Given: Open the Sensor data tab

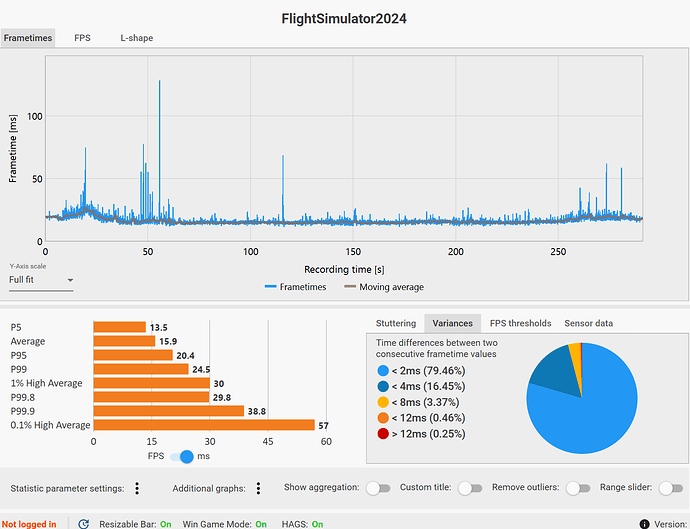Looking at the screenshot, I should pyautogui.click(x=588, y=323).
